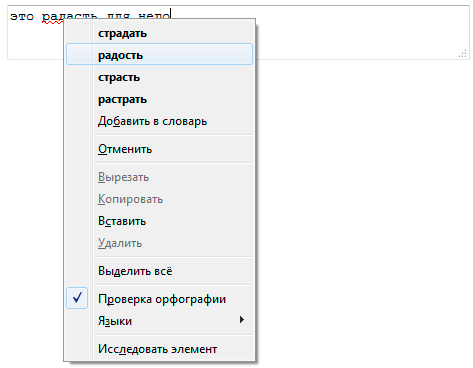473x368 pixels.
Task: Click disabled "Копировать" item
Action: 159,199
